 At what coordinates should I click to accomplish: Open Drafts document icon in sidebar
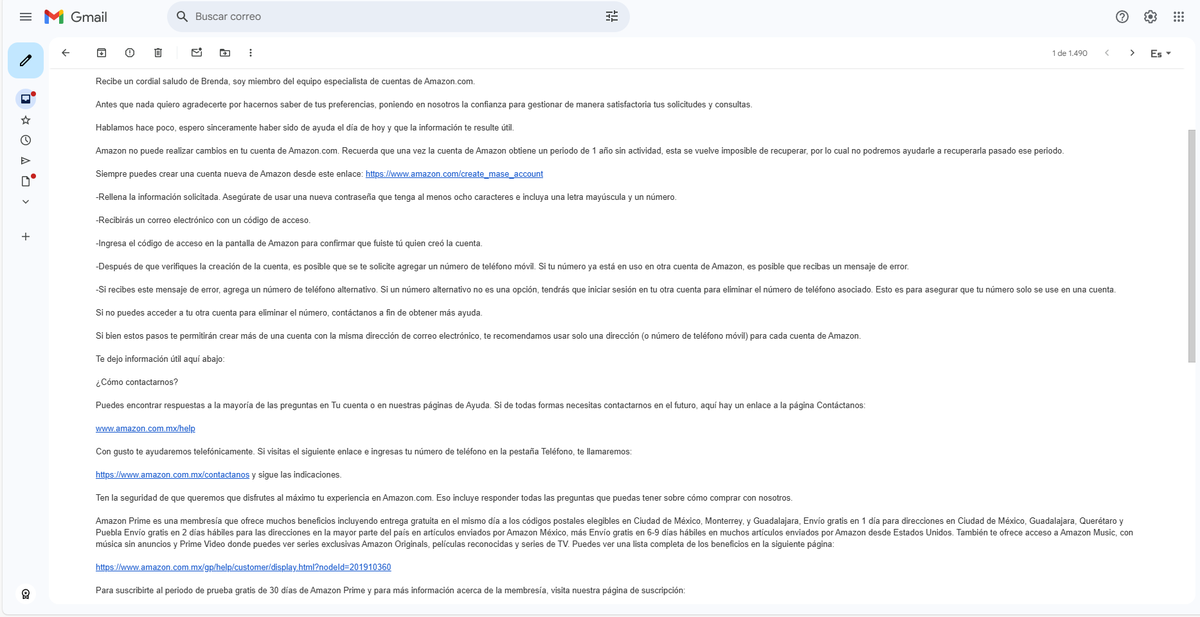tap(25, 181)
